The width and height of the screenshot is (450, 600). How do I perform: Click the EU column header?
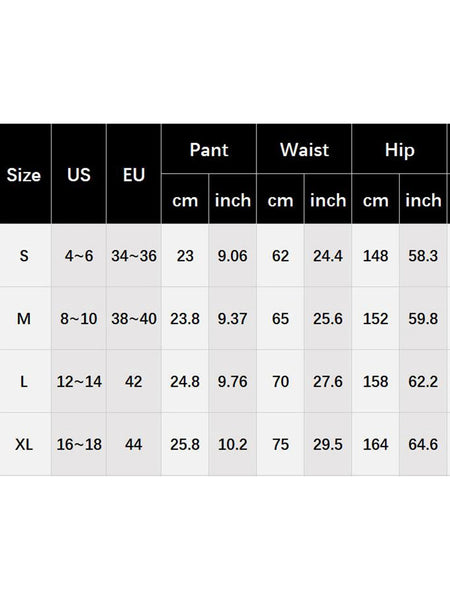134,175
